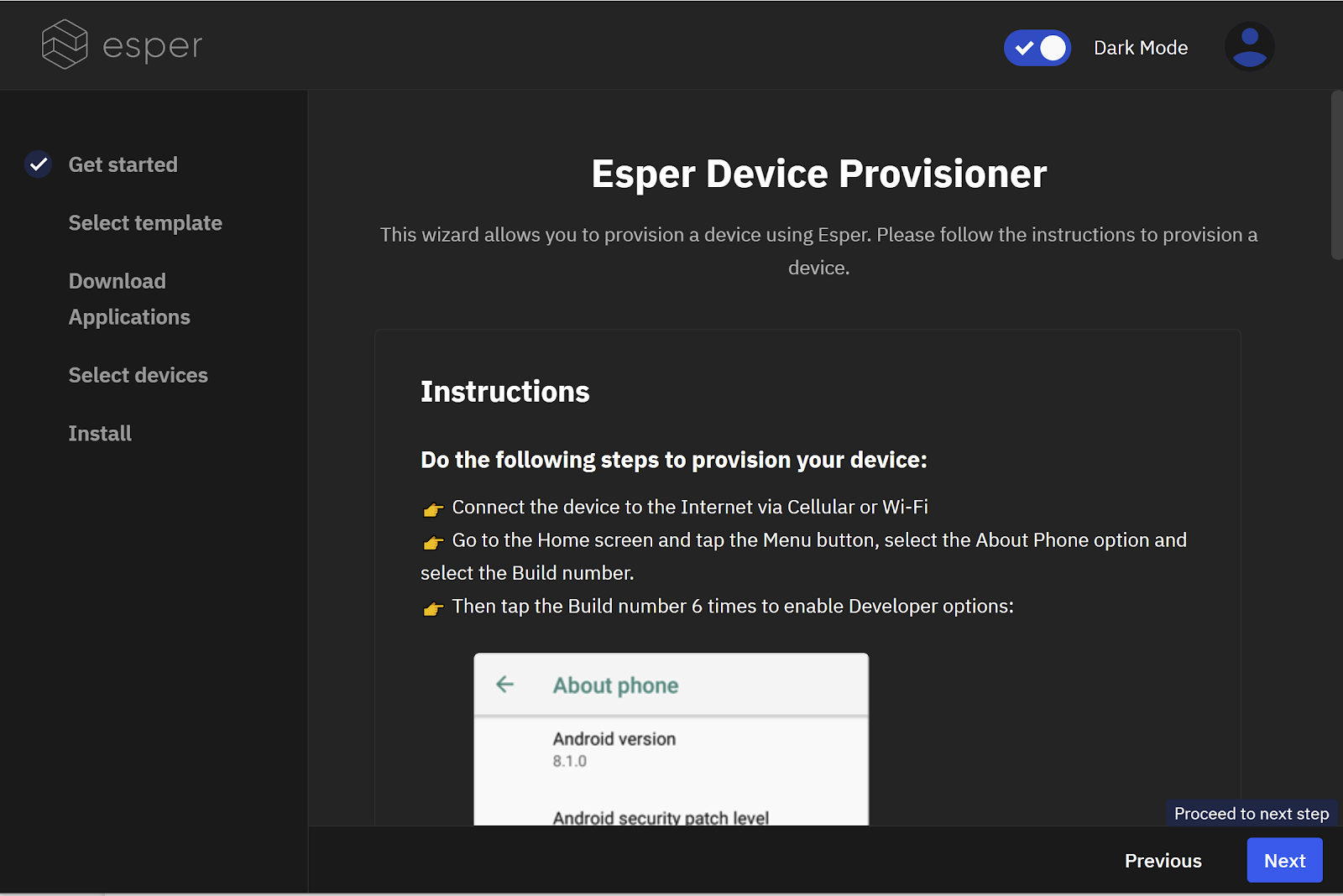Viewport: 1343px width, 896px height.
Task: Click the pointing finger icon beside Wi-Fi step
Action: (432, 508)
